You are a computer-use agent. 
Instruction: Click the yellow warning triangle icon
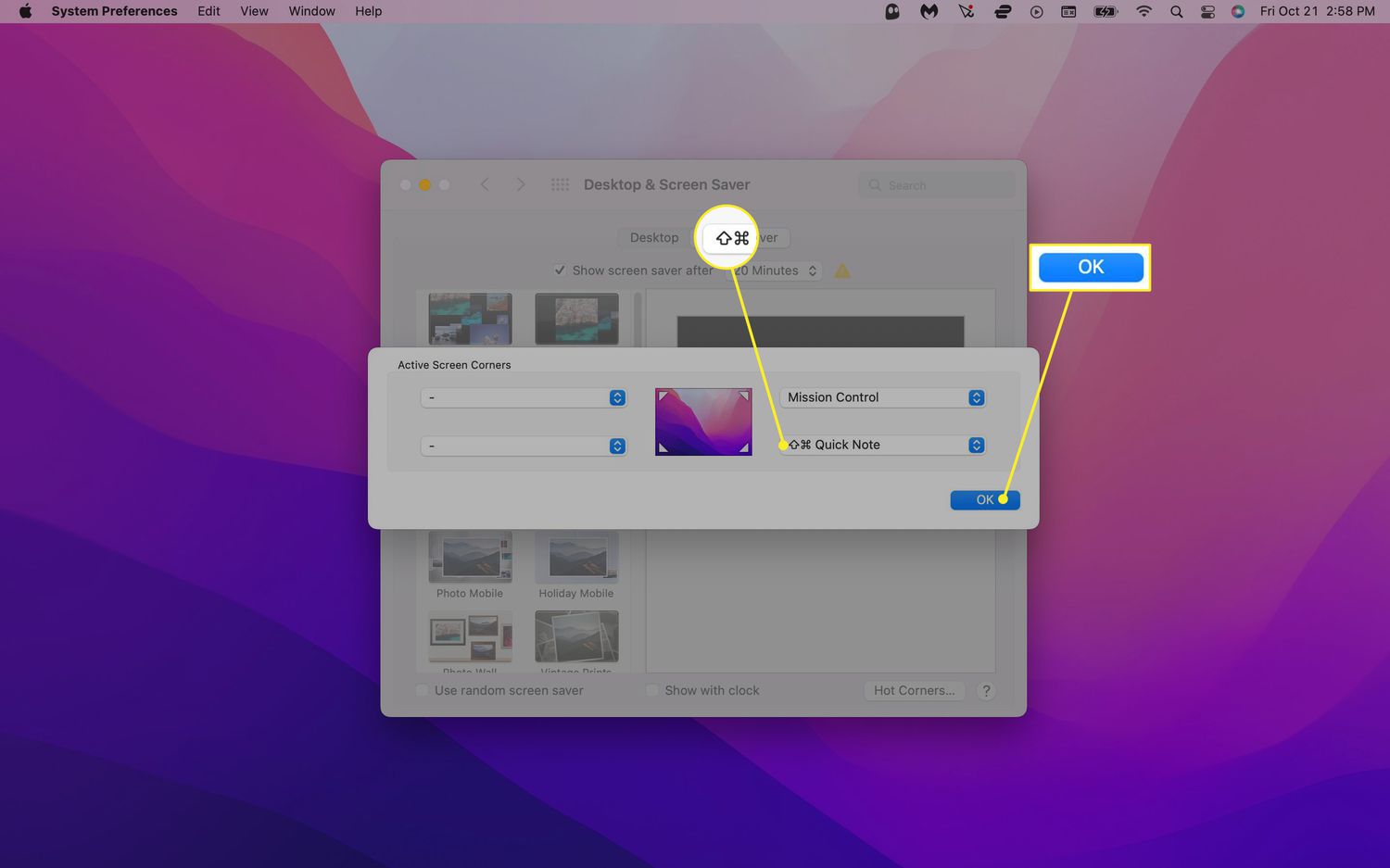842,270
